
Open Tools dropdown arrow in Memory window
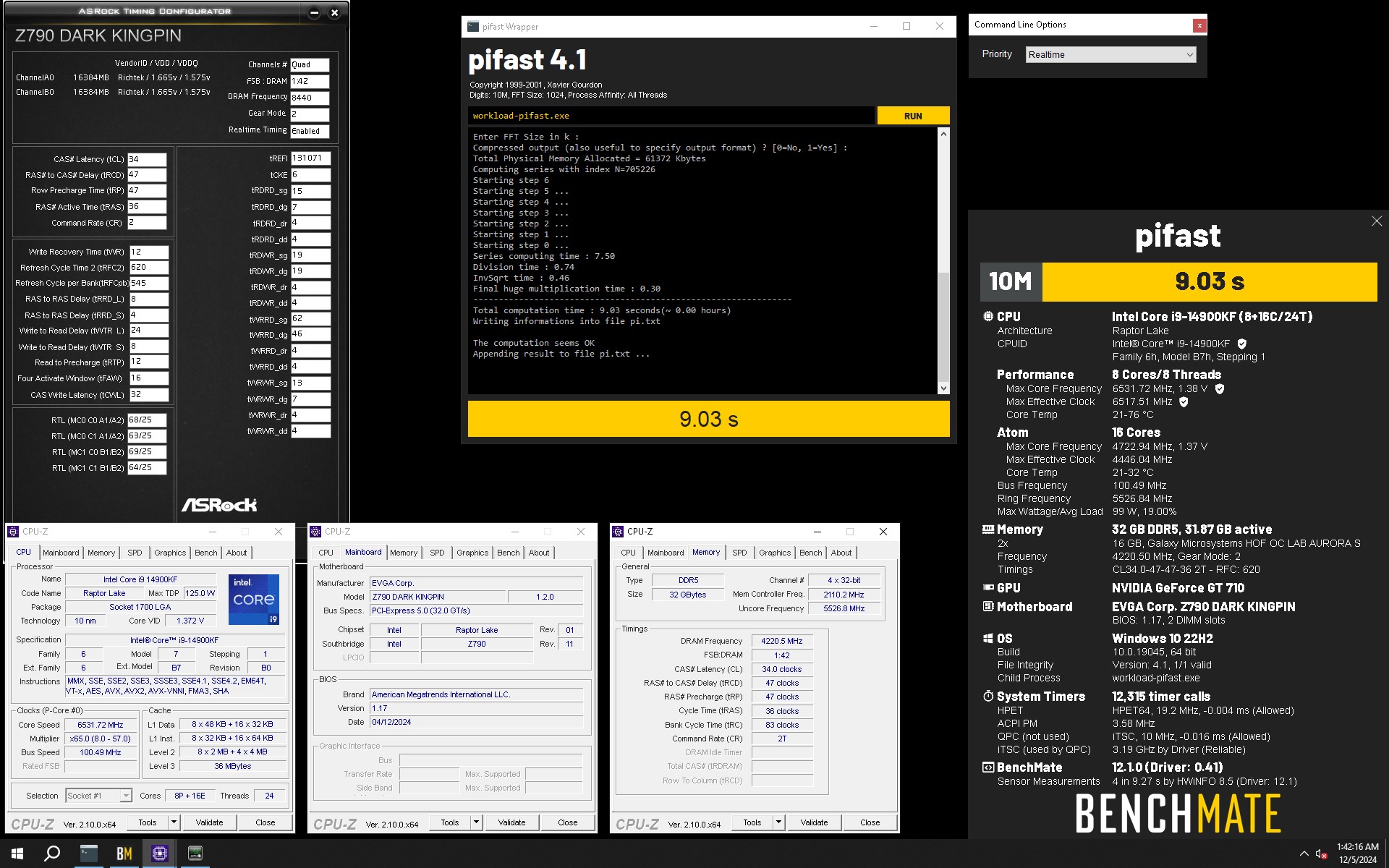(778, 822)
